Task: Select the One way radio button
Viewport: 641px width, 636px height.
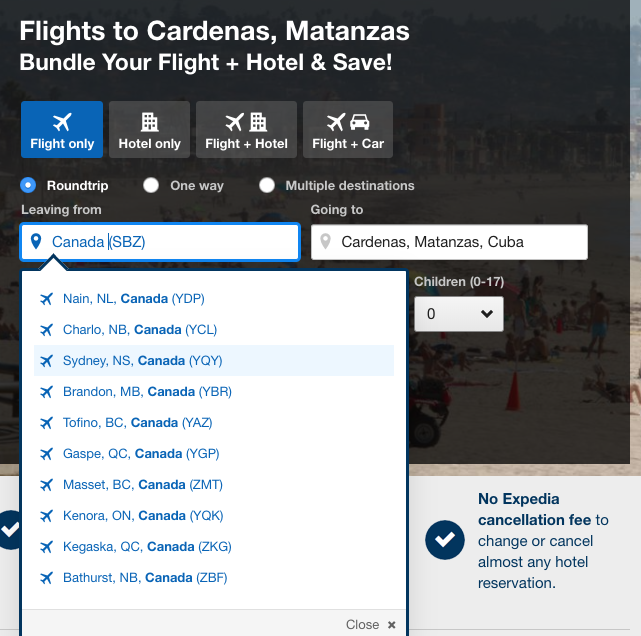Action: coord(151,185)
